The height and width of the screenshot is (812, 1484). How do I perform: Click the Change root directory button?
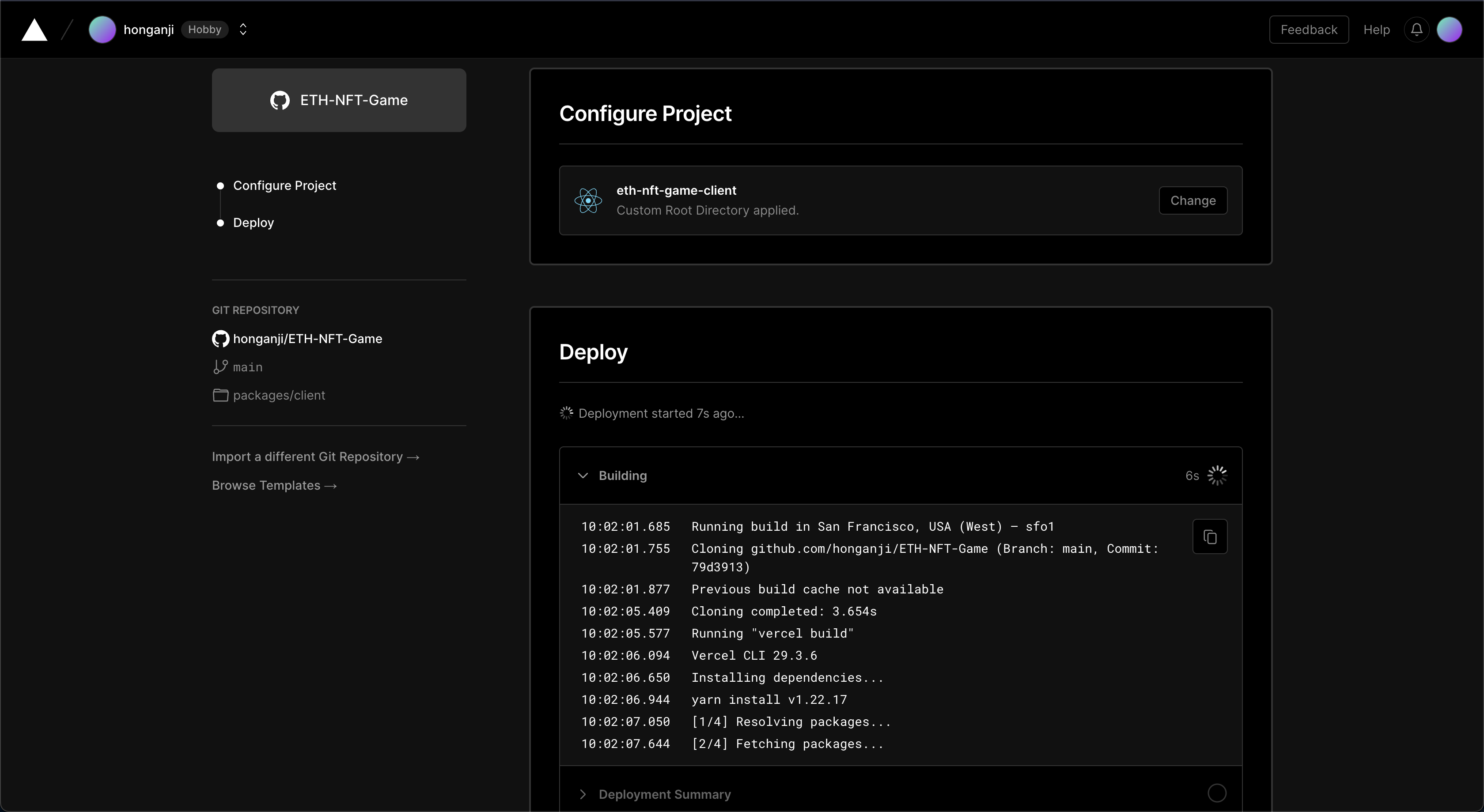(1193, 200)
